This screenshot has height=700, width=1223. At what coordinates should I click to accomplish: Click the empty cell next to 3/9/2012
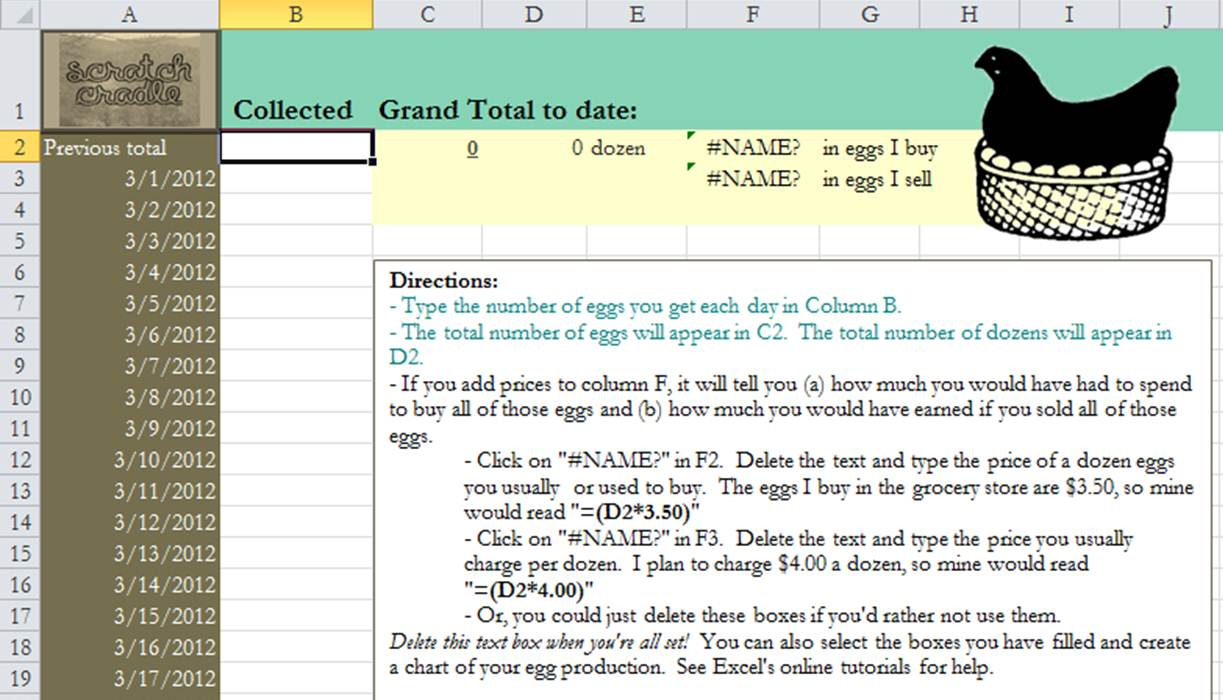(296, 428)
